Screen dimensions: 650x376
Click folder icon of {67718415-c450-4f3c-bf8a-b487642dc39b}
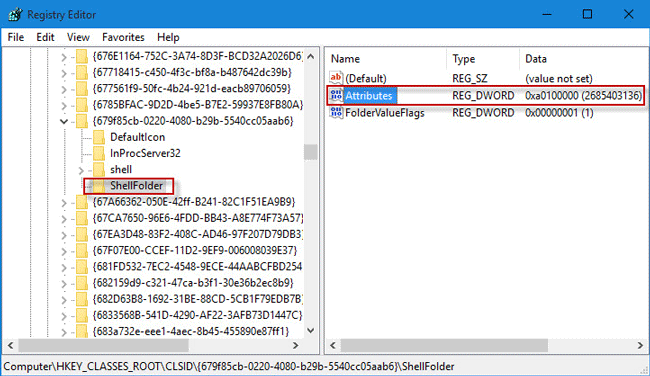point(82,72)
